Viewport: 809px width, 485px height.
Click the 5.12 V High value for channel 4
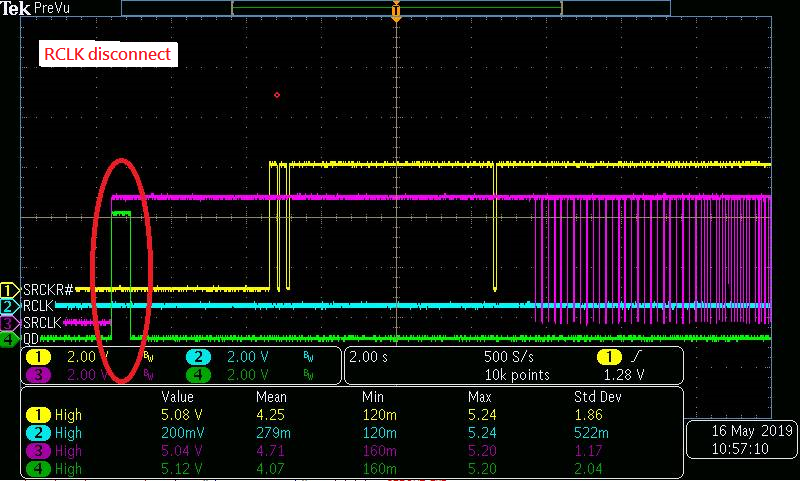click(x=182, y=469)
